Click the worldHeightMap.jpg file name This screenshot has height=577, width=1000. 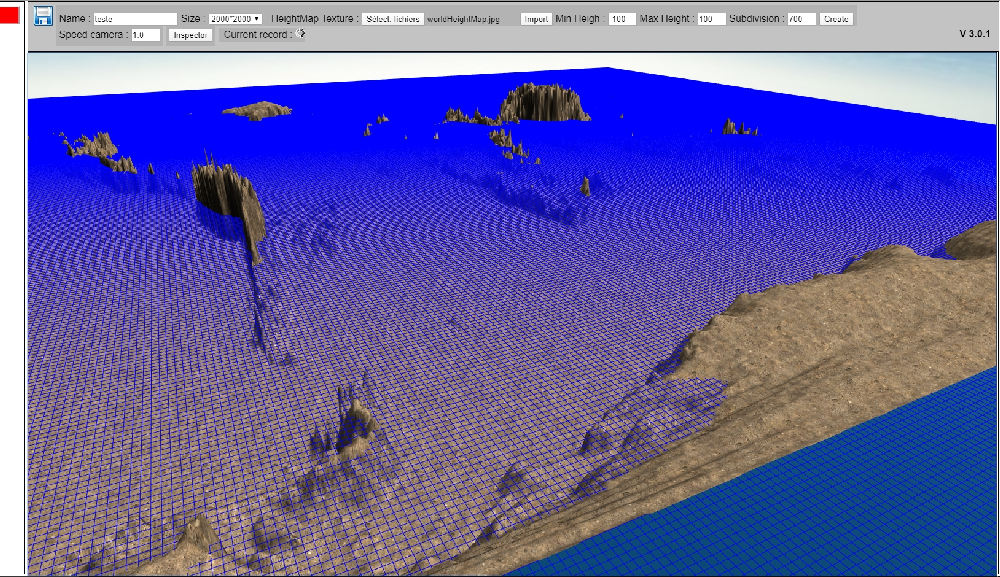(x=463, y=19)
